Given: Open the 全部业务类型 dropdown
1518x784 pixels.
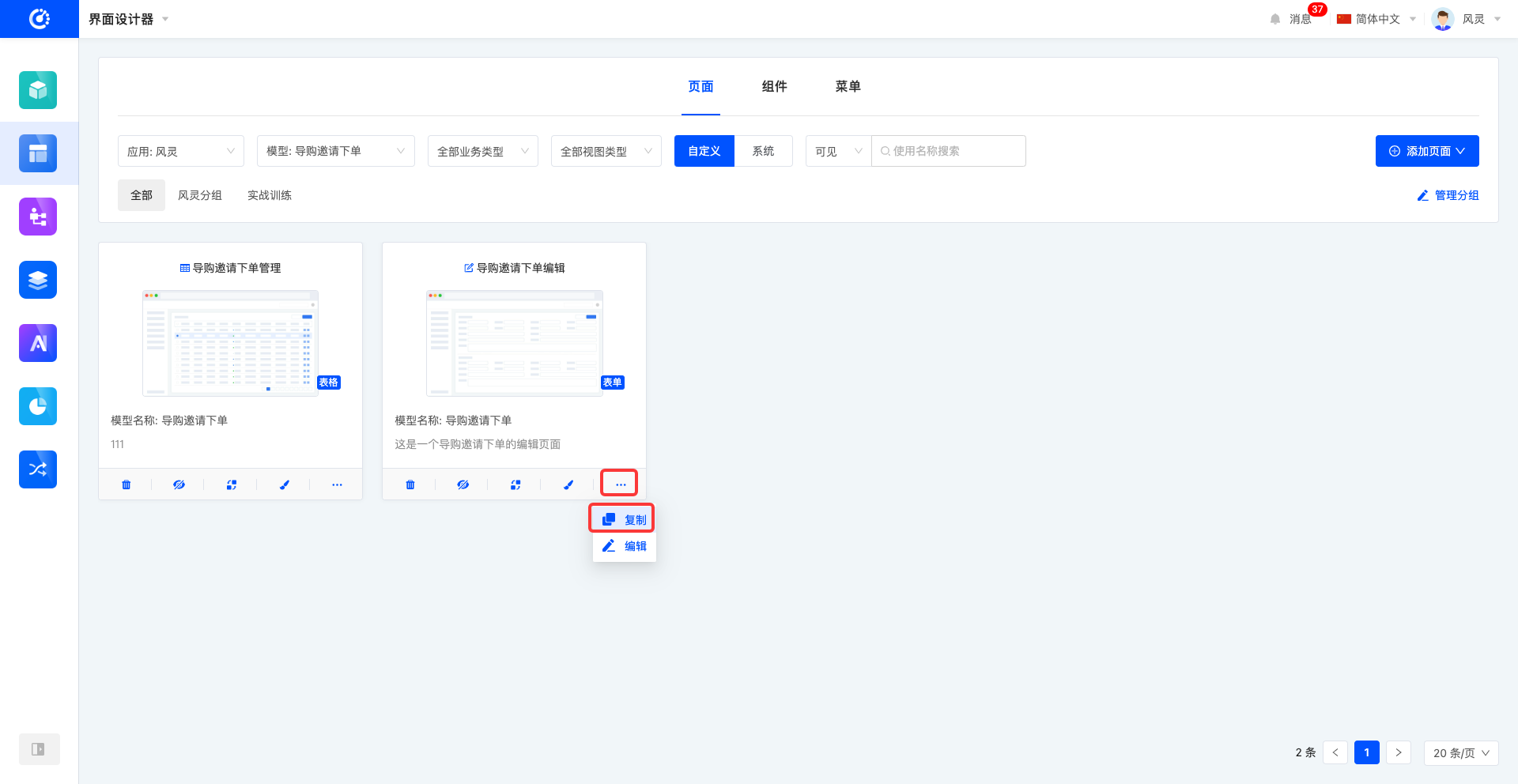Looking at the screenshot, I should coord(482,151).
